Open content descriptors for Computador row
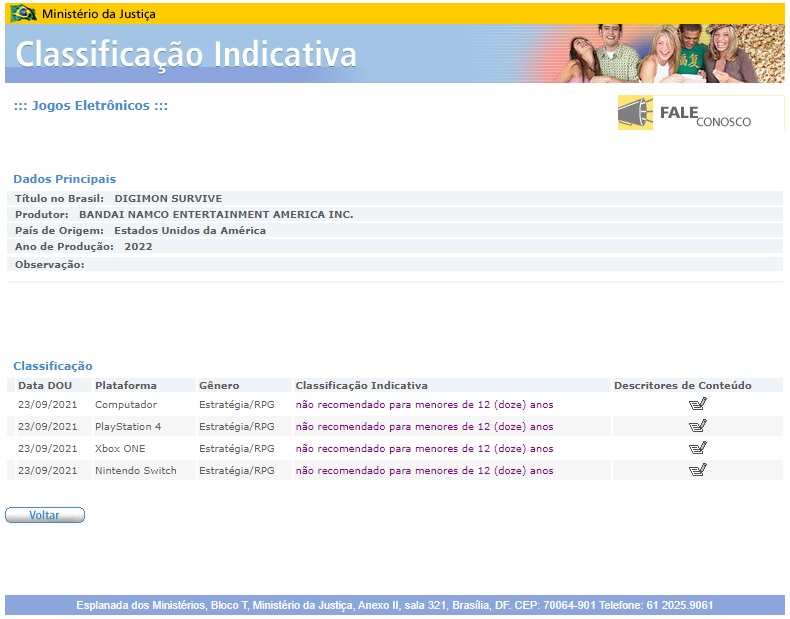790x619 pixels. [698, 404]
